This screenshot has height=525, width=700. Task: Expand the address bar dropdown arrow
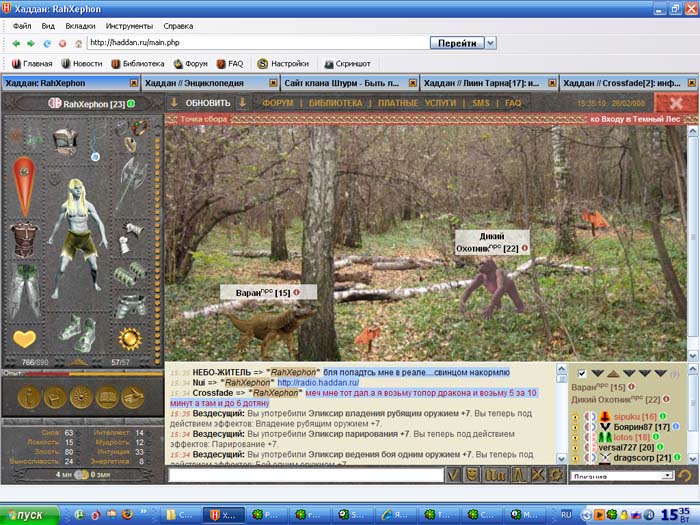[x=489, y=43]
